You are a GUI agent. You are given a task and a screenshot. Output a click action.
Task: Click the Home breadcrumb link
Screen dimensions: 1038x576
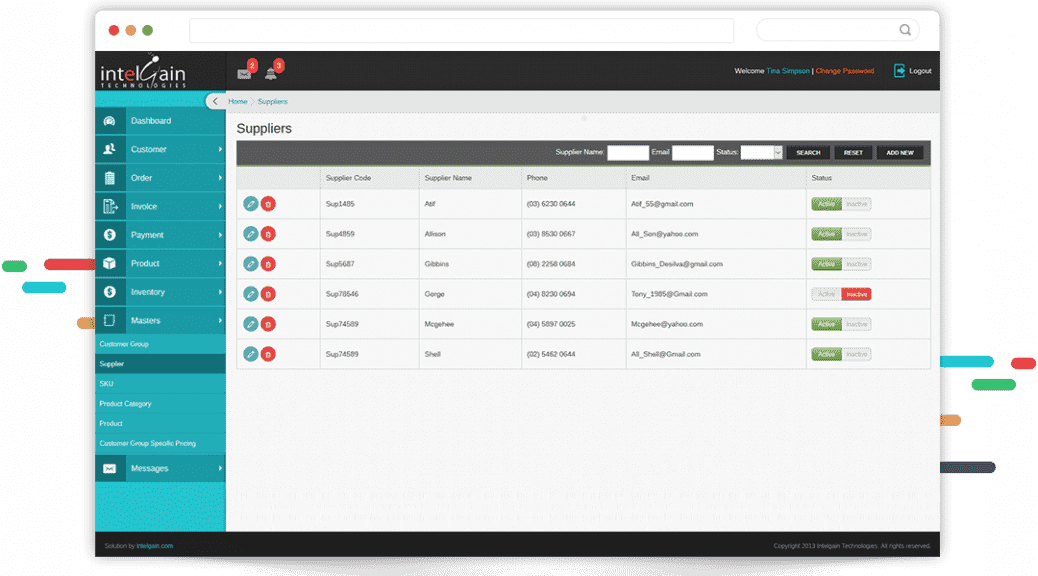pos(238,101)
